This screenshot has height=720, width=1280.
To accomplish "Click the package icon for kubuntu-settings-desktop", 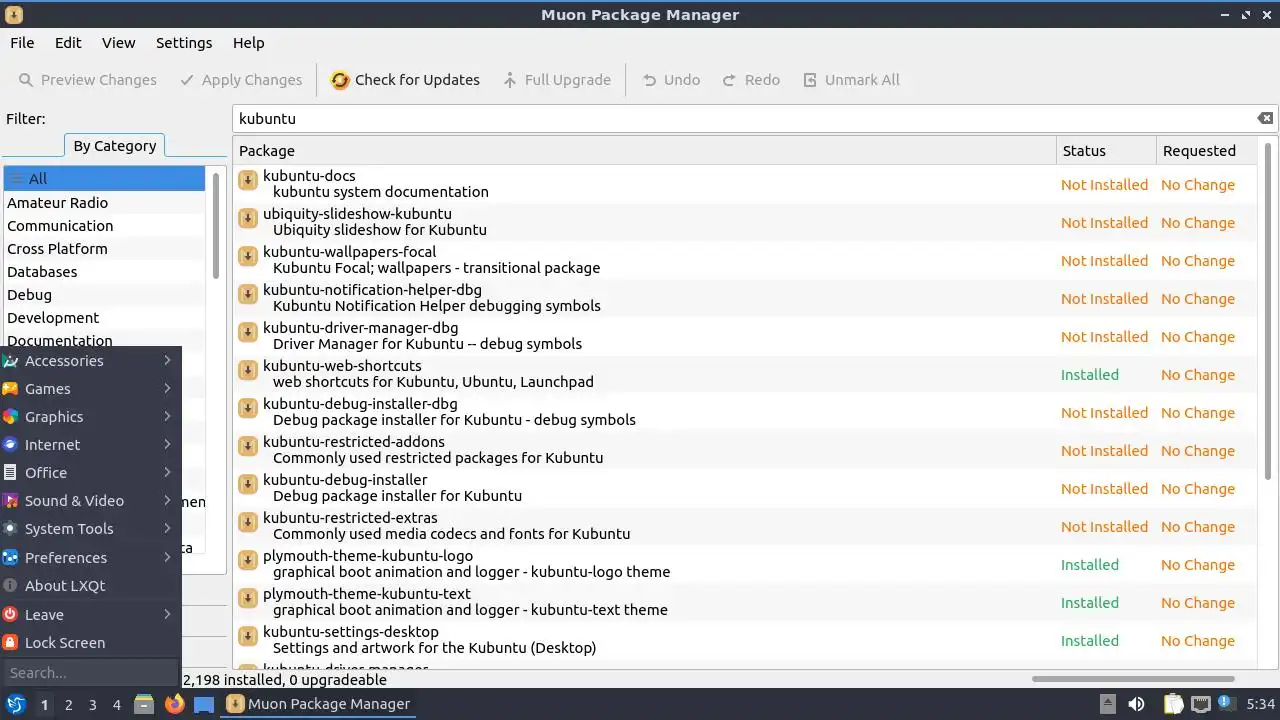I will tap(248, 637).
